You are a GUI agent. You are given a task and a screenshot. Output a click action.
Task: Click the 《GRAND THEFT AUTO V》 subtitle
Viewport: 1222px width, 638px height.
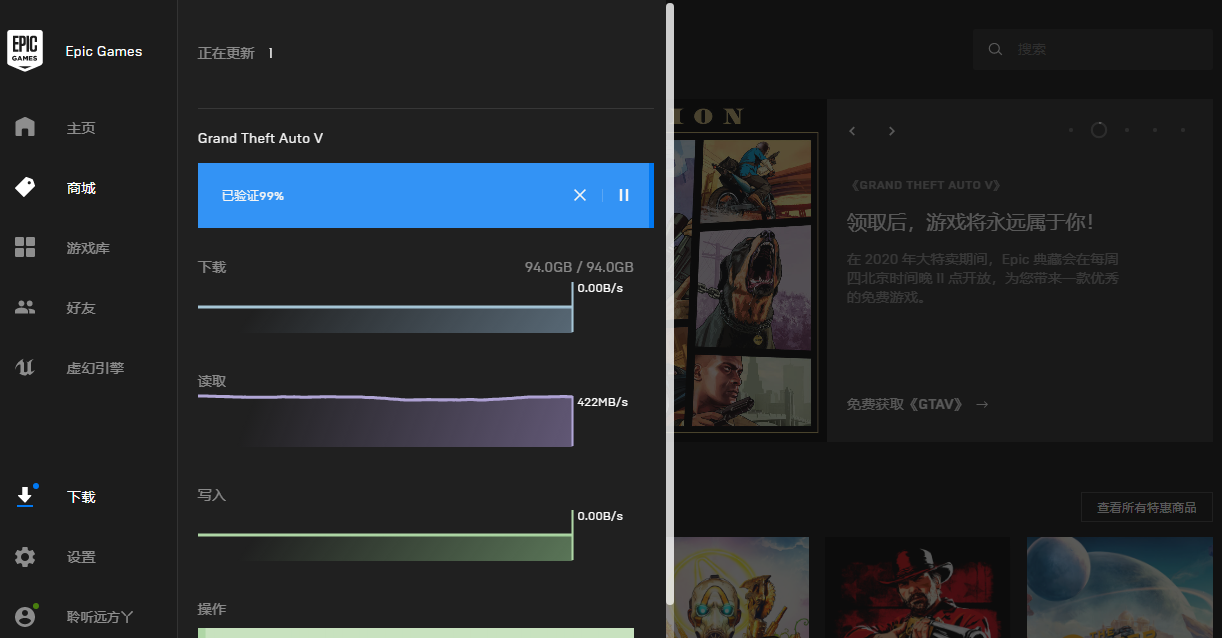tap(925, 185)
